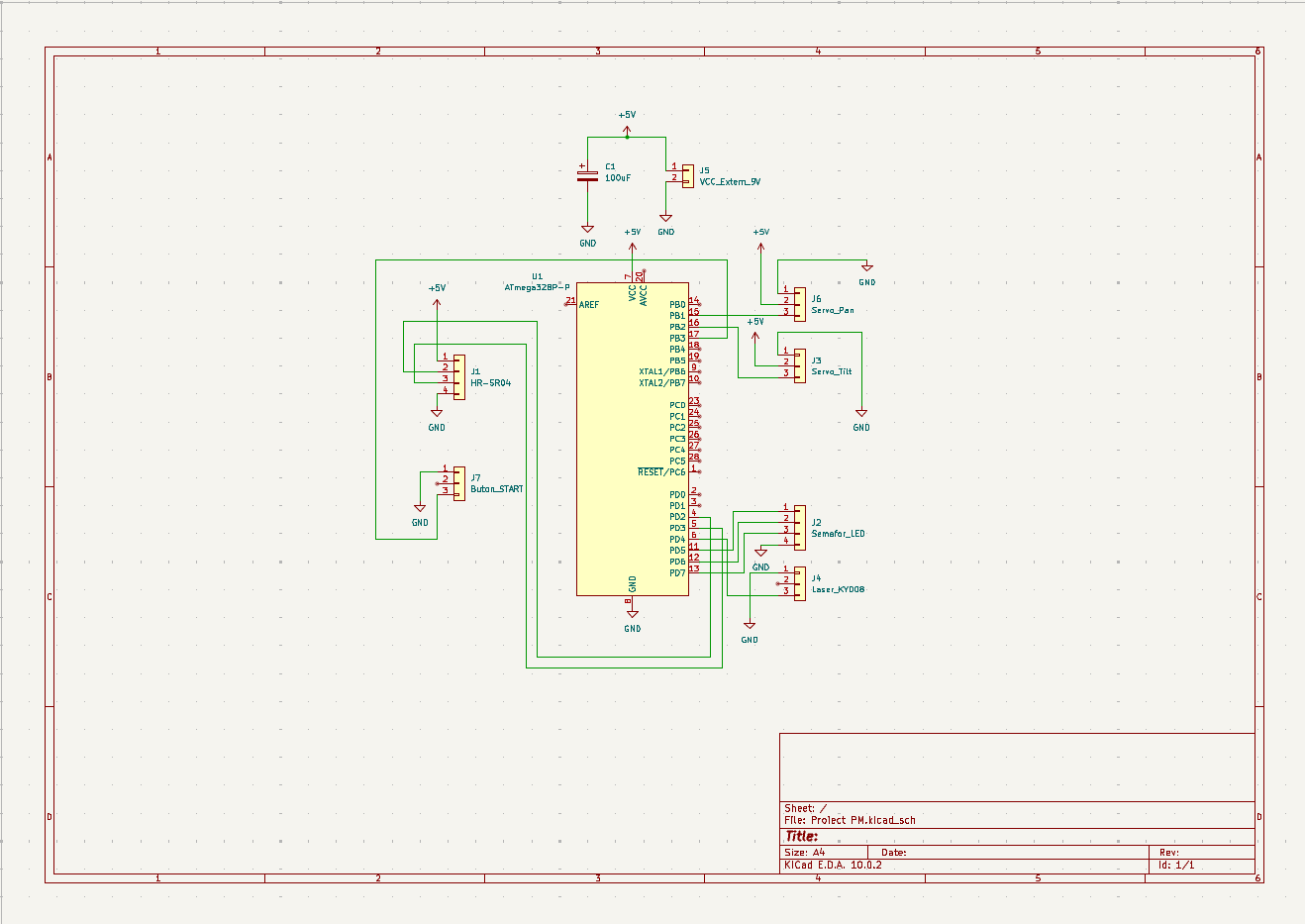Click the 'Sheet: /' title block text

[x=805, y=808]
